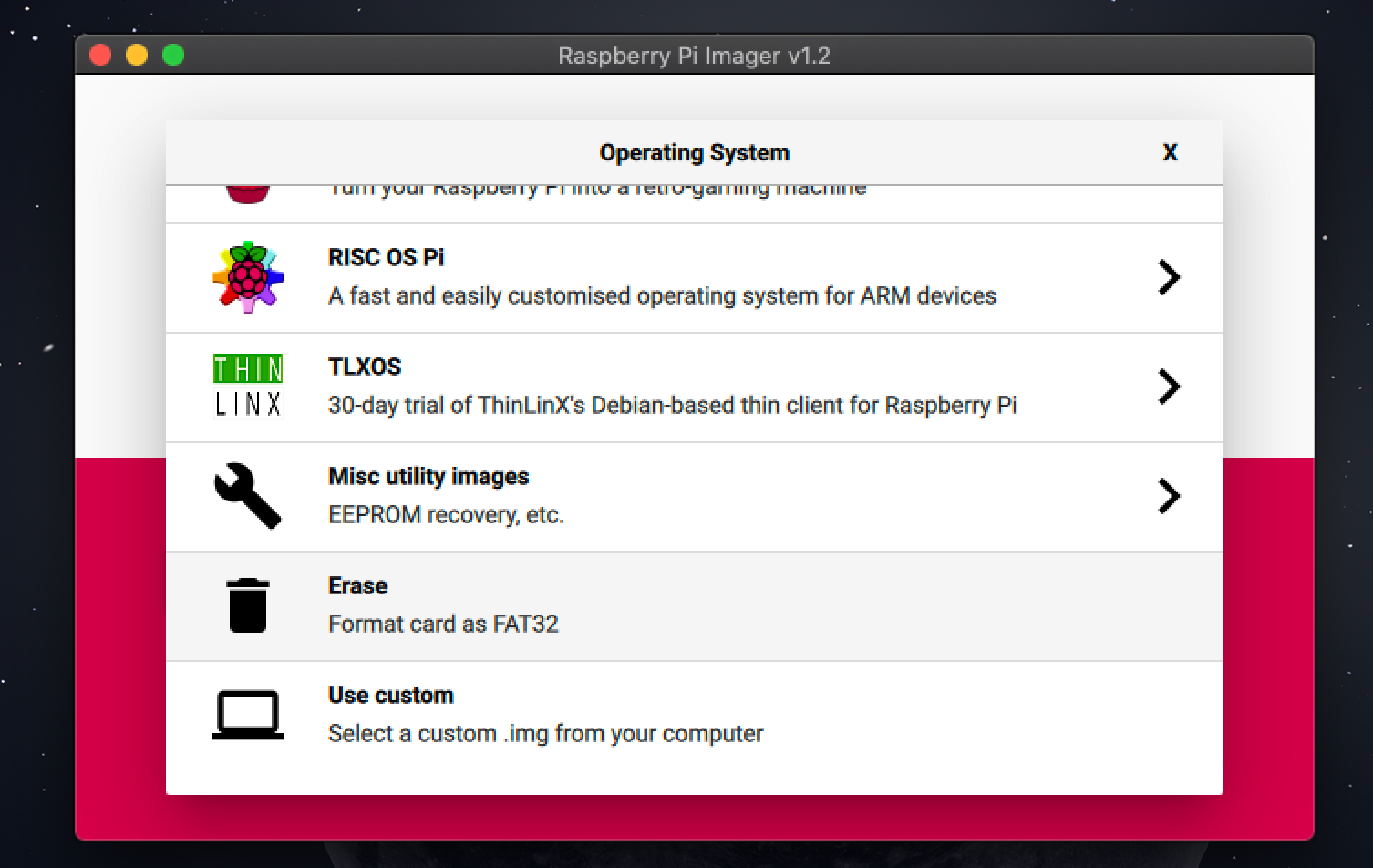Expand the TLXOS submenu chevron
The width and height of the screenshot is (1373, 868).
(1169, 387)
